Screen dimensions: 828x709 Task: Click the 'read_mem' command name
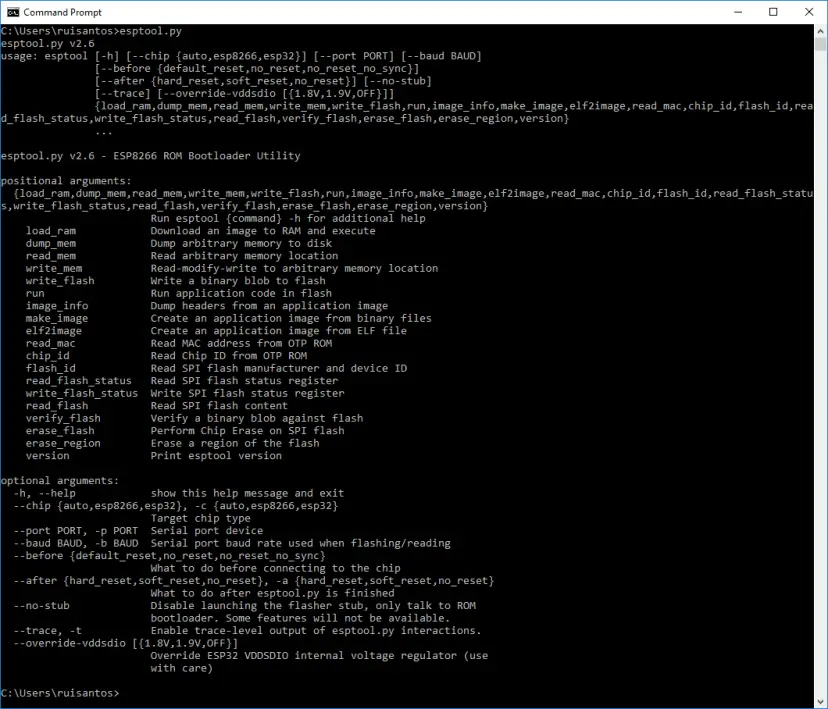click(x=51, y=256)
